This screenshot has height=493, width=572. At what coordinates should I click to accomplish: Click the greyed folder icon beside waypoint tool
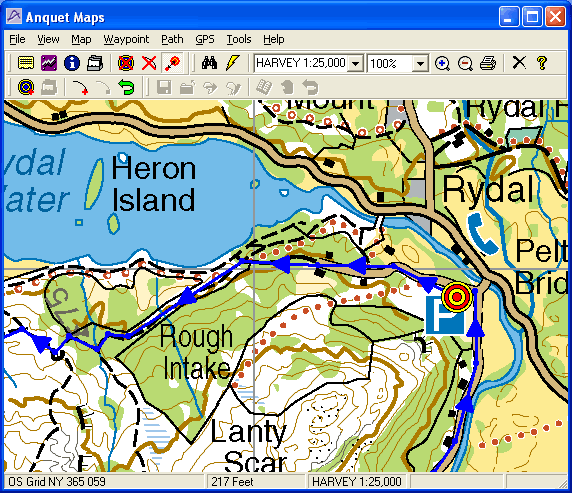tap(49, 88)
